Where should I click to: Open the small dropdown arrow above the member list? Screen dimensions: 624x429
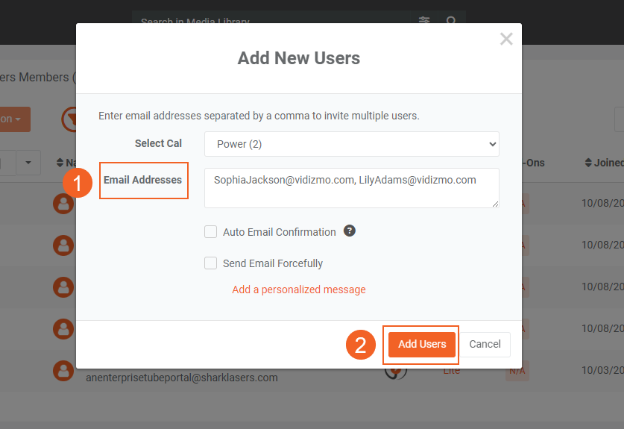click(28, 162)
